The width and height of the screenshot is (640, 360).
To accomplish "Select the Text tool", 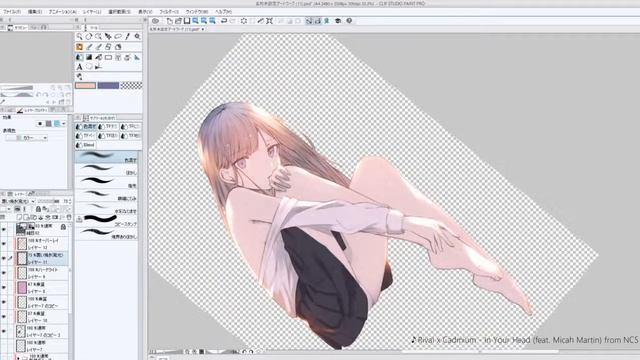I will (x=80, y=67).
